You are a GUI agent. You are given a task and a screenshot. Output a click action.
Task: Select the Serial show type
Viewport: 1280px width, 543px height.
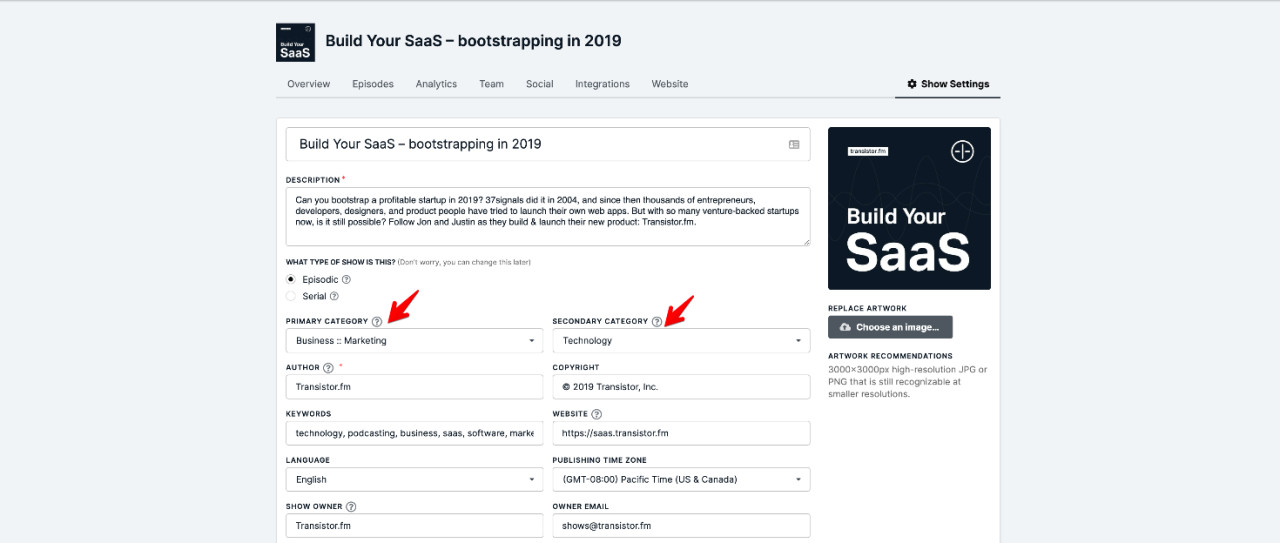pos(291,297)
